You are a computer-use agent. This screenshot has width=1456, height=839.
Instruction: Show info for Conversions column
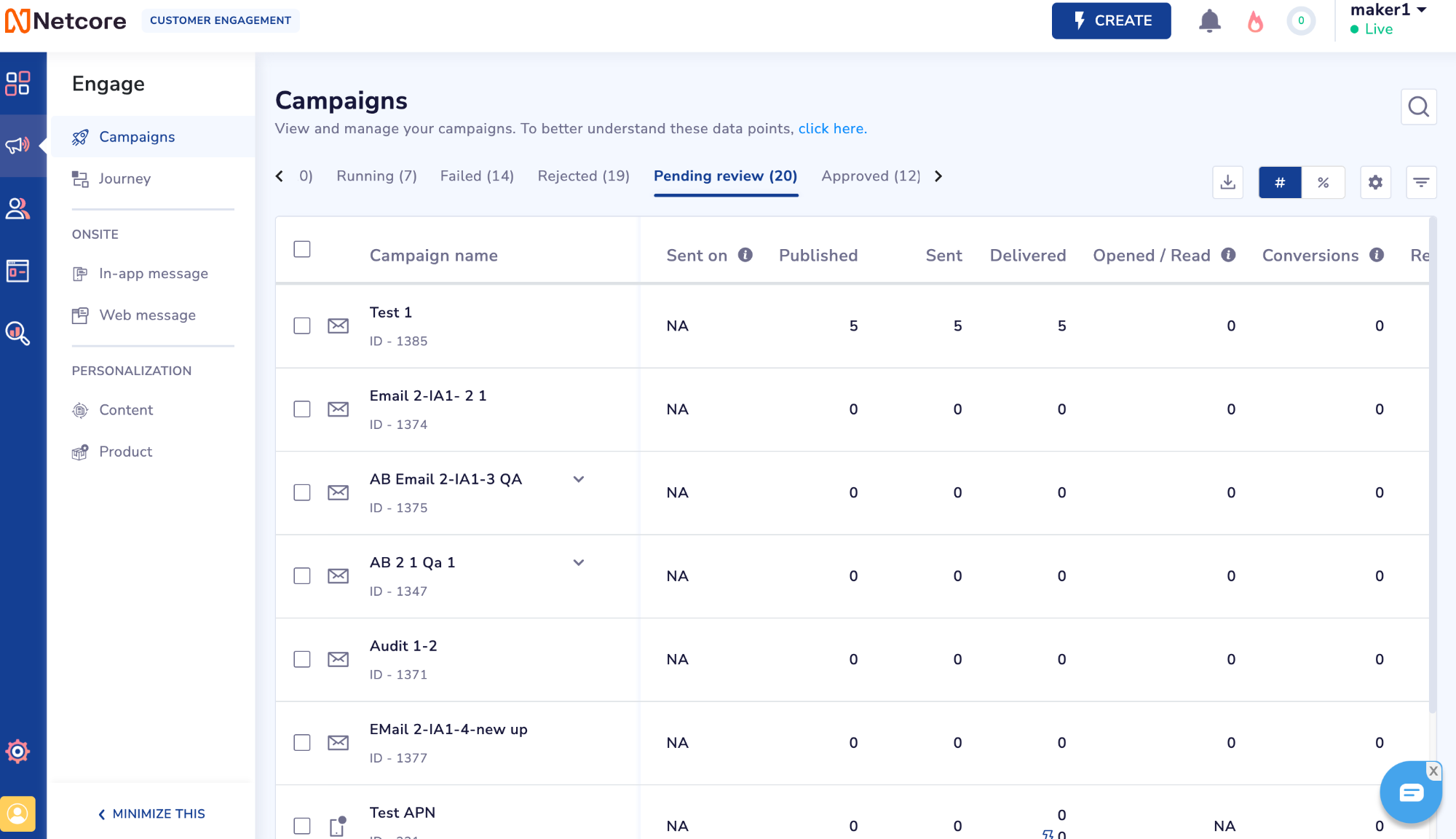[1376, 254]
